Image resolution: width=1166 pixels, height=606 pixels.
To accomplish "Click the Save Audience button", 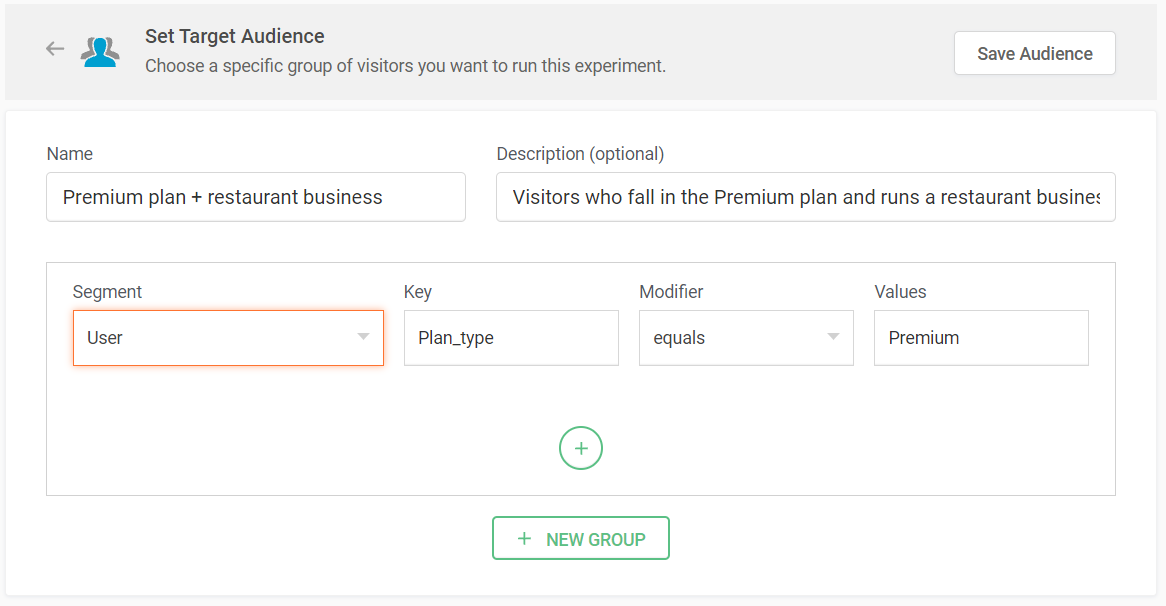I will [1034, 53].
